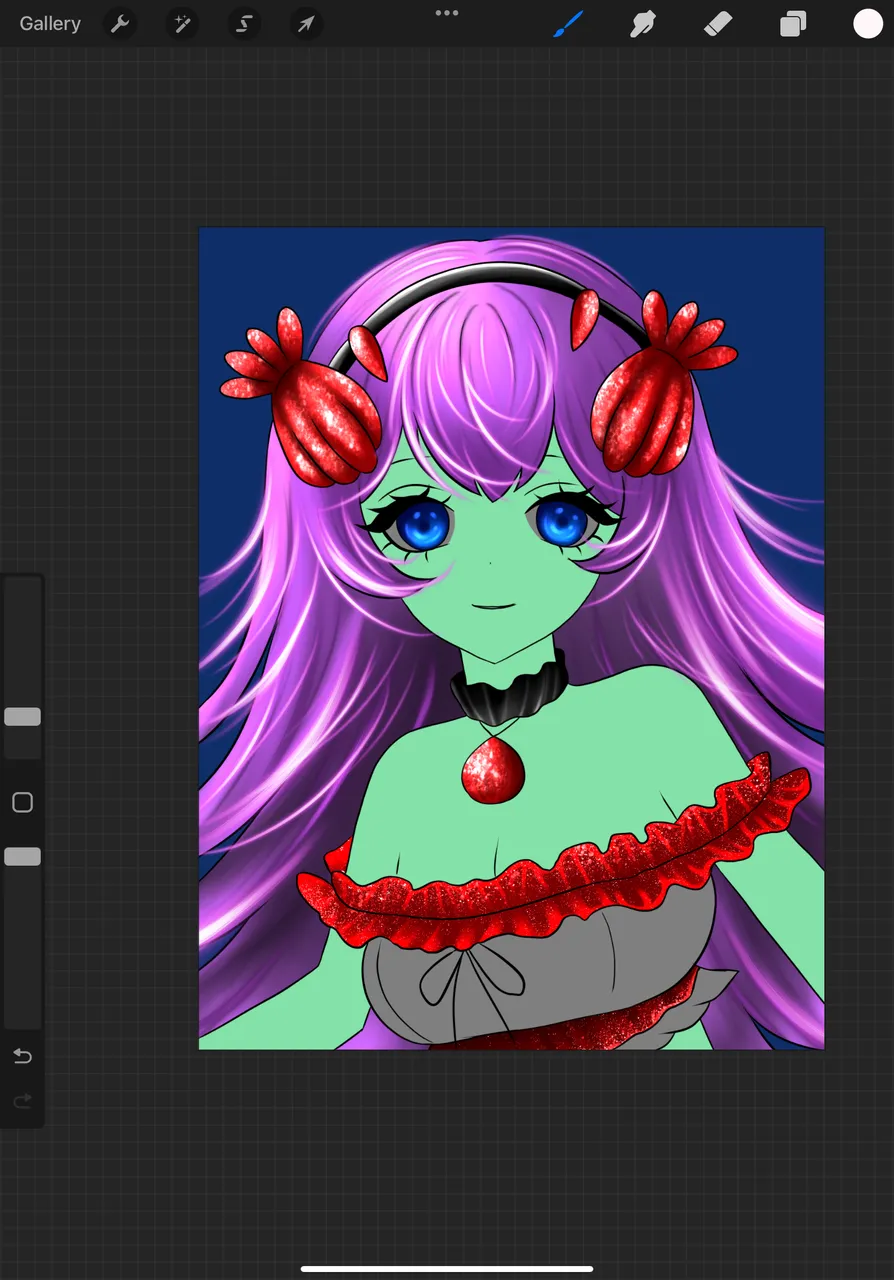Open the white color picker circle

(868, 24)
